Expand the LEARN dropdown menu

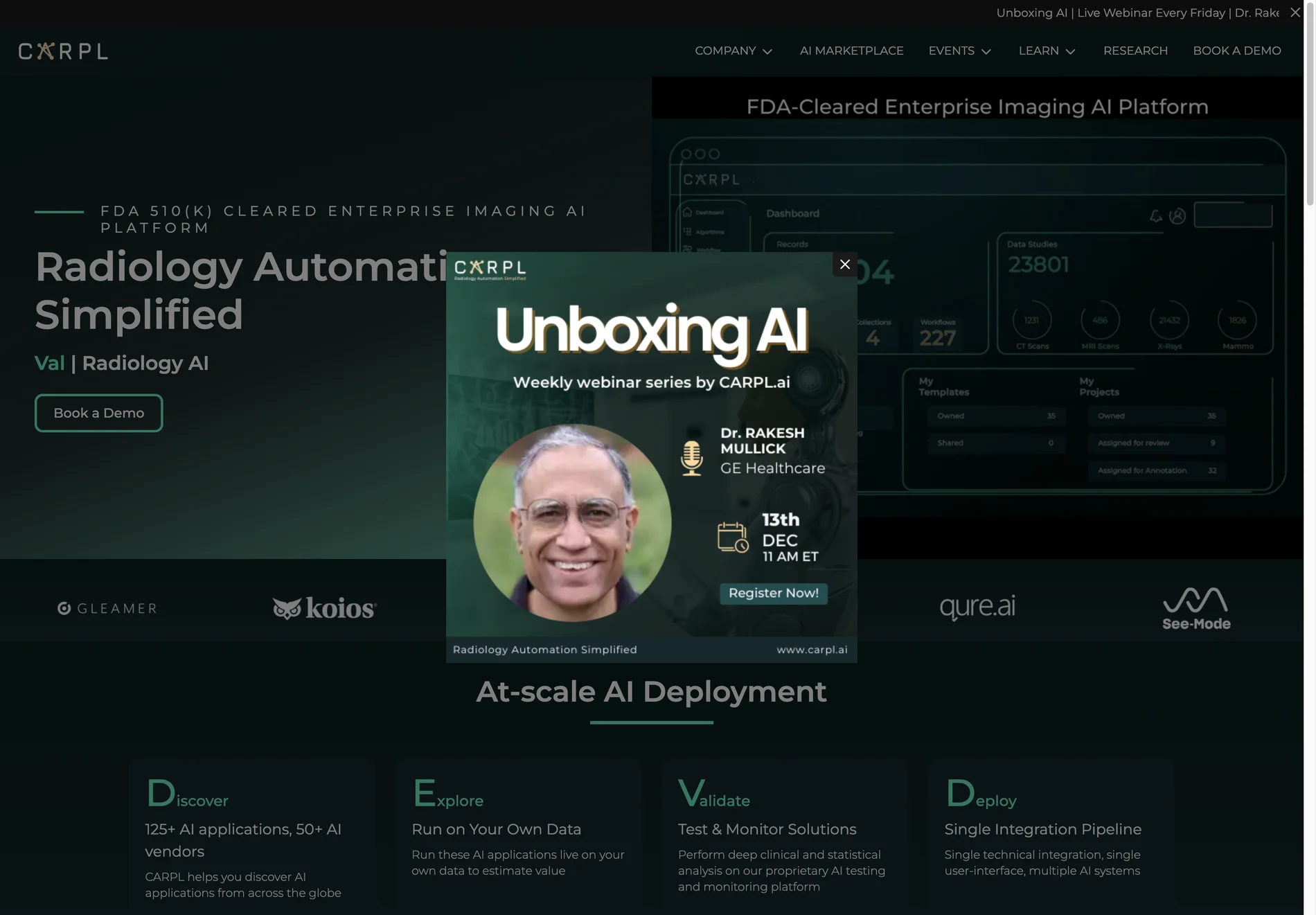pyautogui.click(x=1047, y=51)
